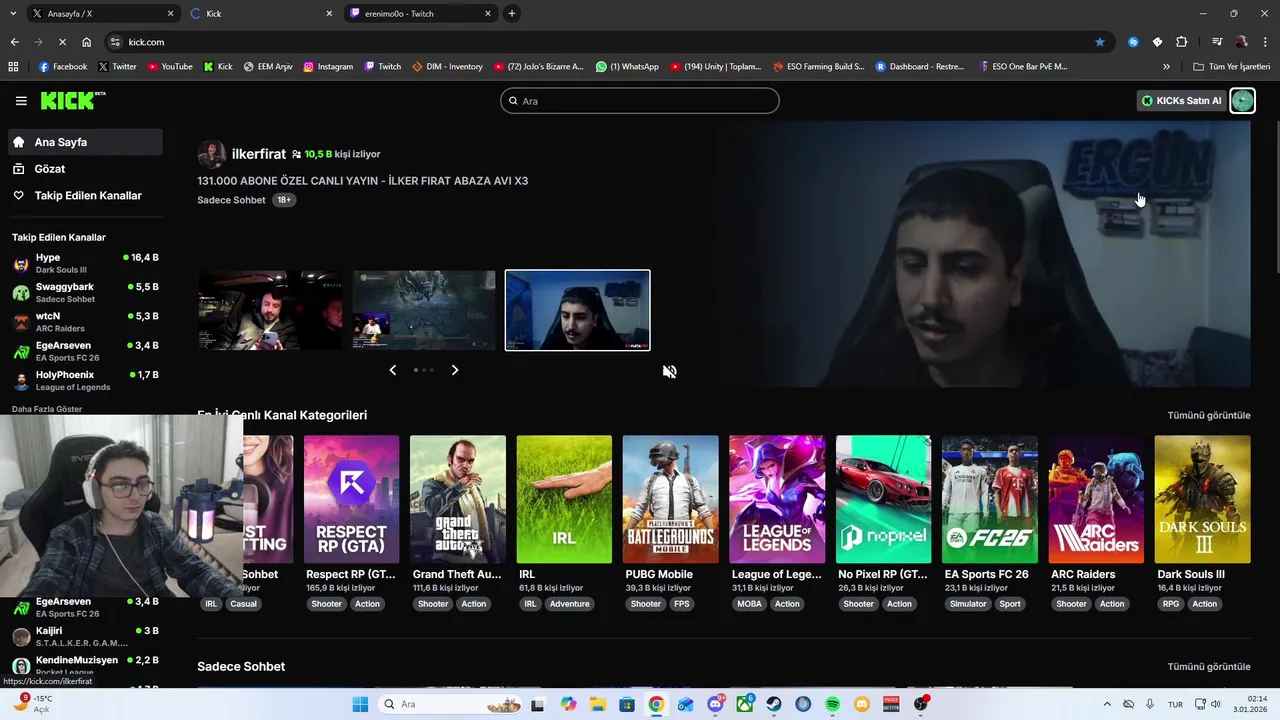This screenshot has width=1280, height=720.
Task: Open the No Pixel RP category card
Action: tap(883, 499)
